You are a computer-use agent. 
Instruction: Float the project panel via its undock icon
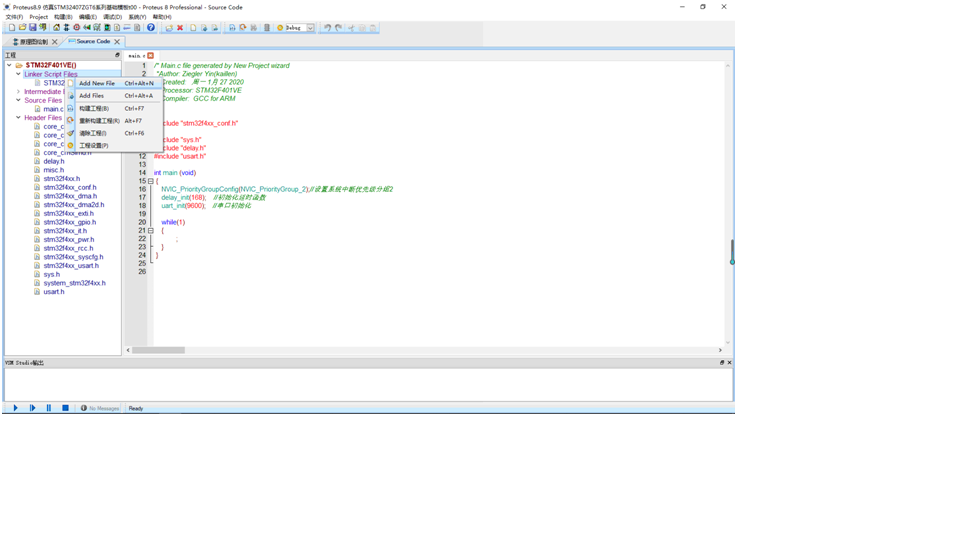(117, 55)
